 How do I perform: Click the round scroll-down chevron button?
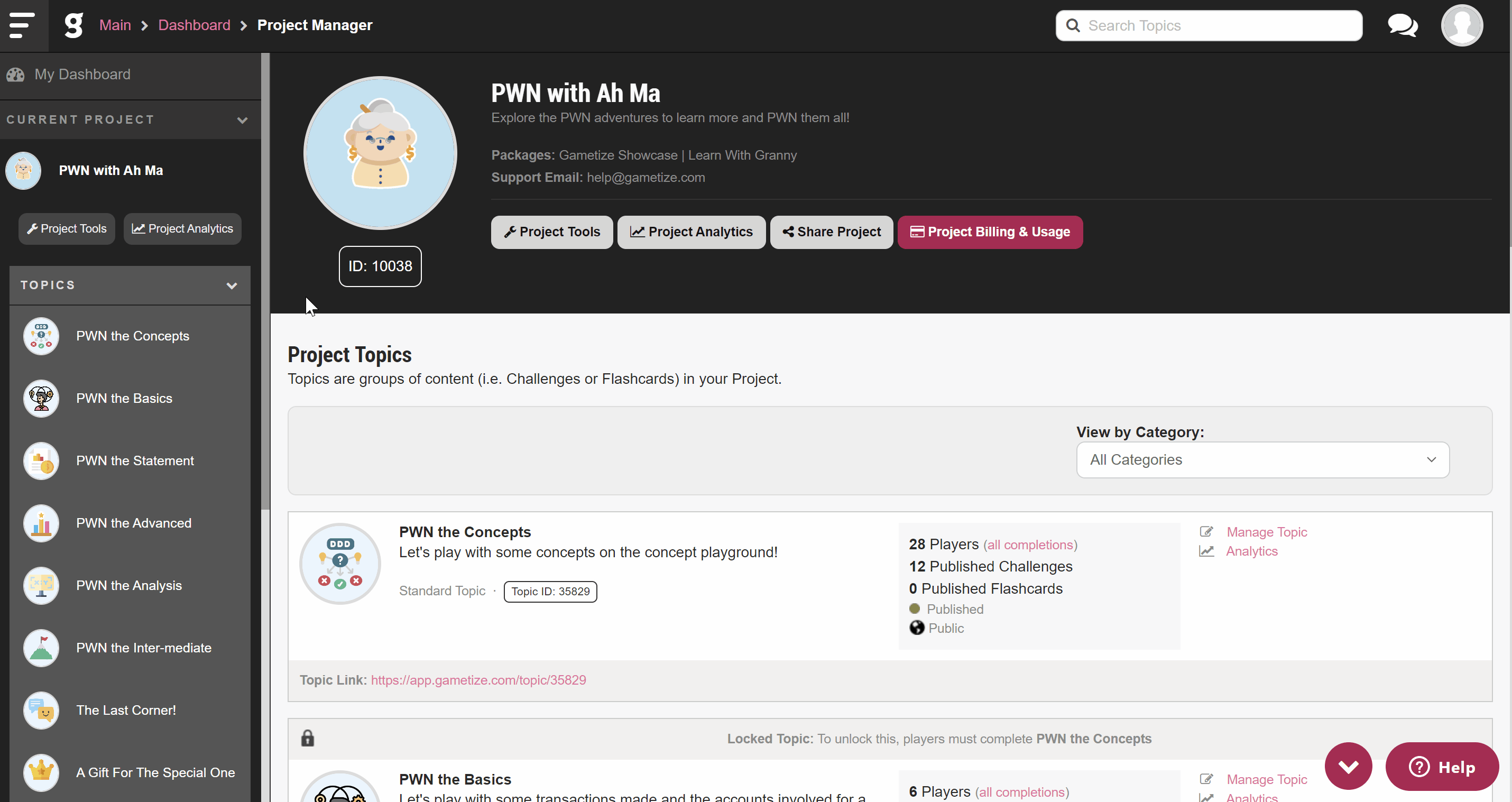[x=1348, y=766]
